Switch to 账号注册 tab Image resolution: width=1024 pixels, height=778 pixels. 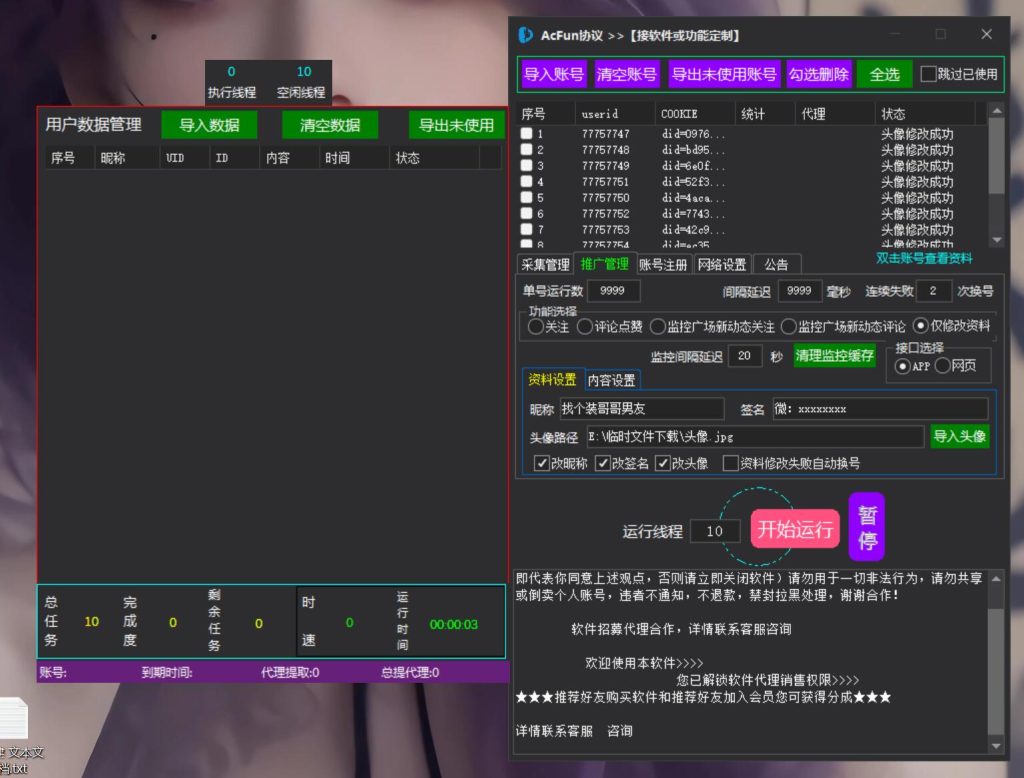click(663, 265)
